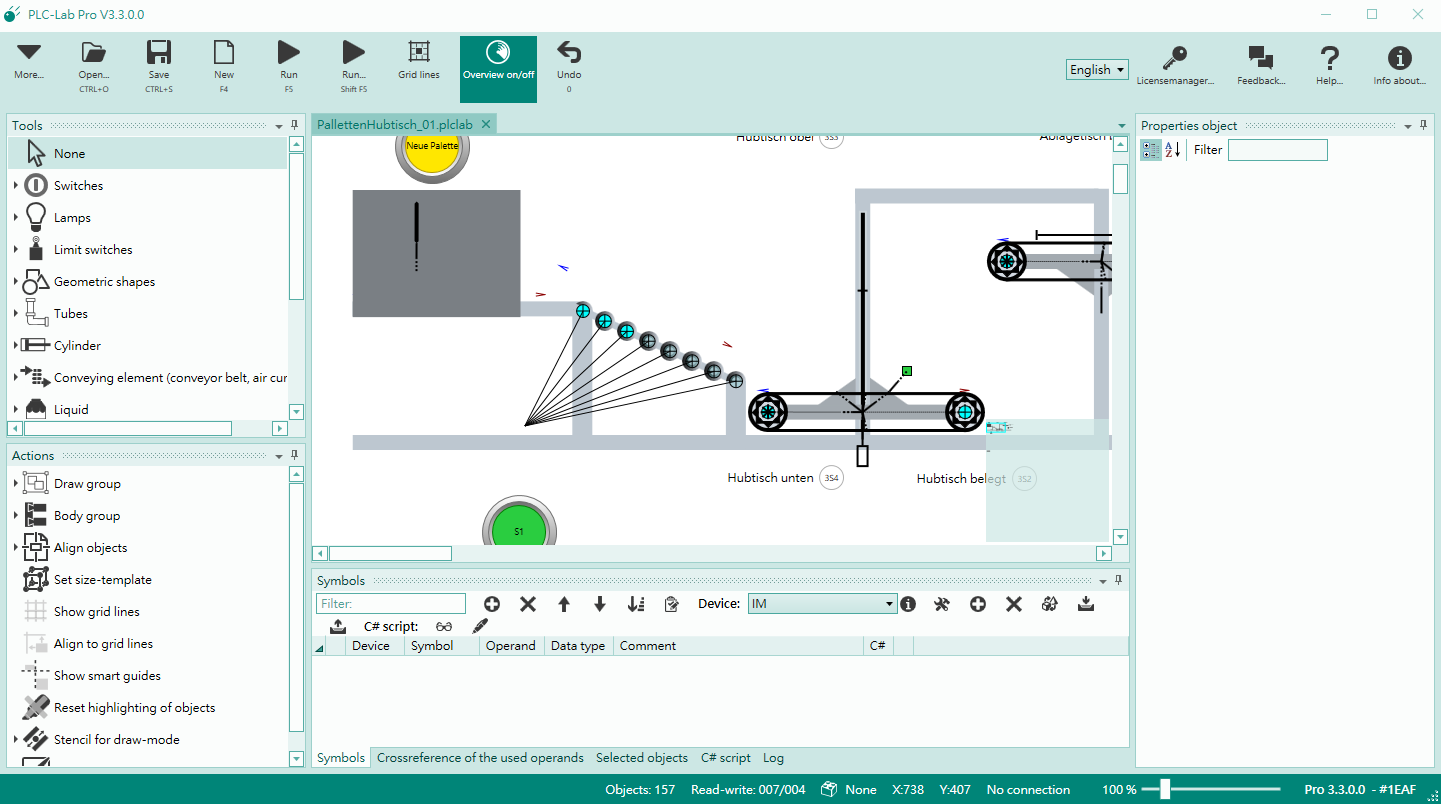Select the None pointer tool
Image resolution: width=1441 pixels, height=804 pixels.
(148, 154)
